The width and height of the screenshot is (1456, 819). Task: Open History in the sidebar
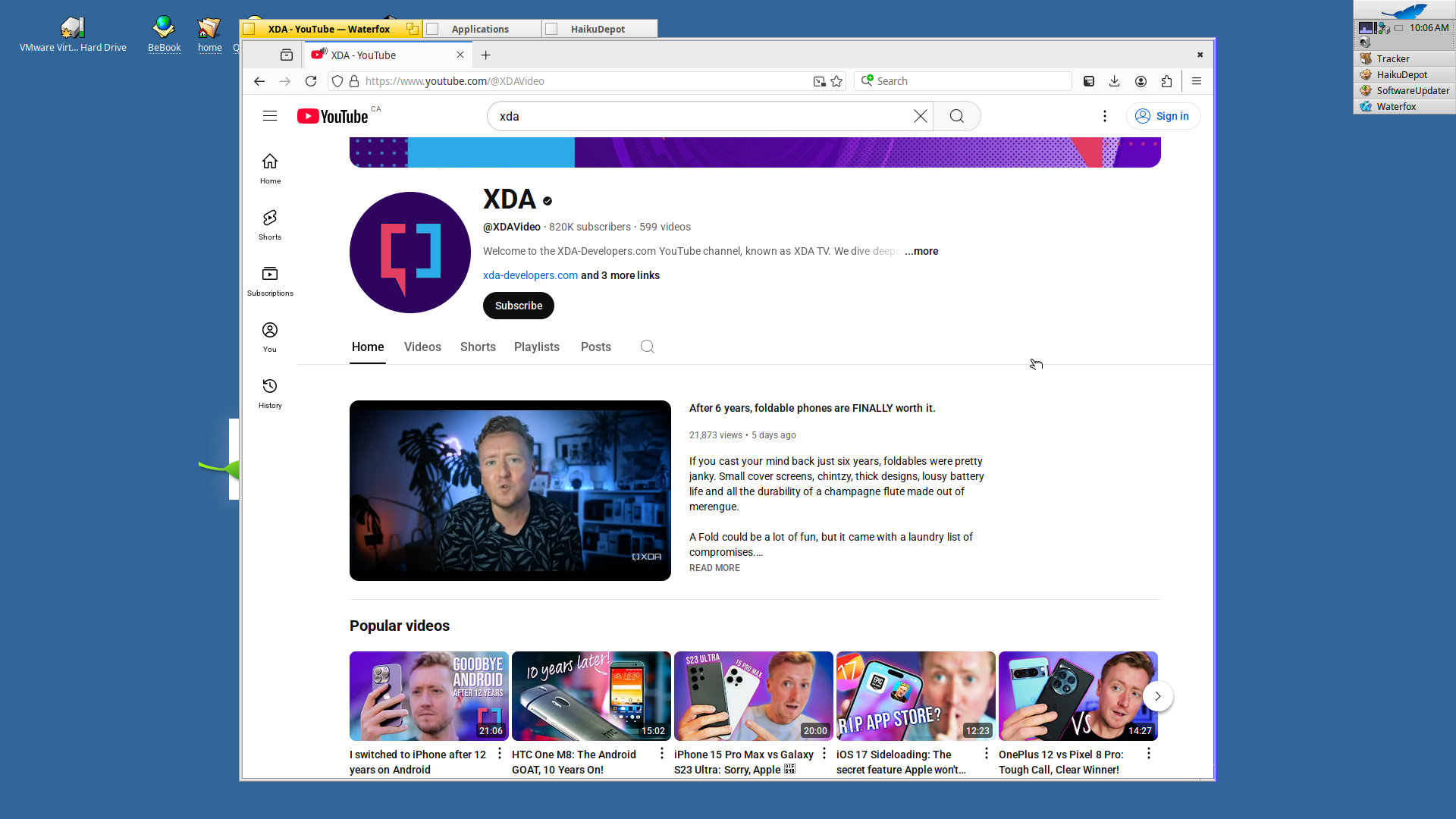click(x=270, y=394)
